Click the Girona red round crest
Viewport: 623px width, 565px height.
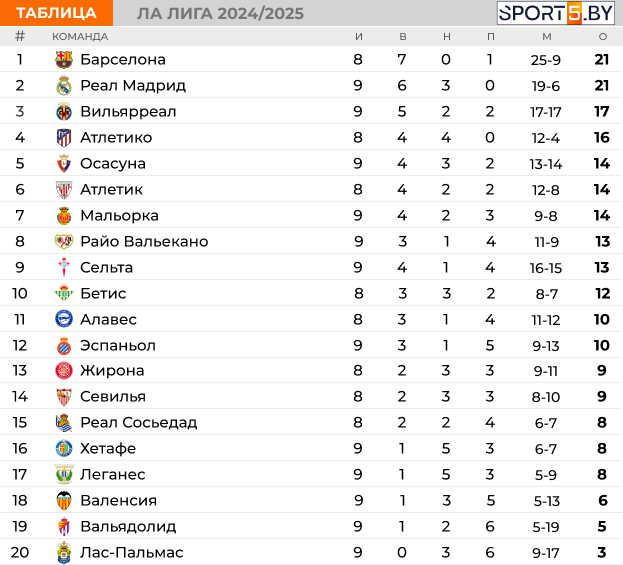point(64,371)
